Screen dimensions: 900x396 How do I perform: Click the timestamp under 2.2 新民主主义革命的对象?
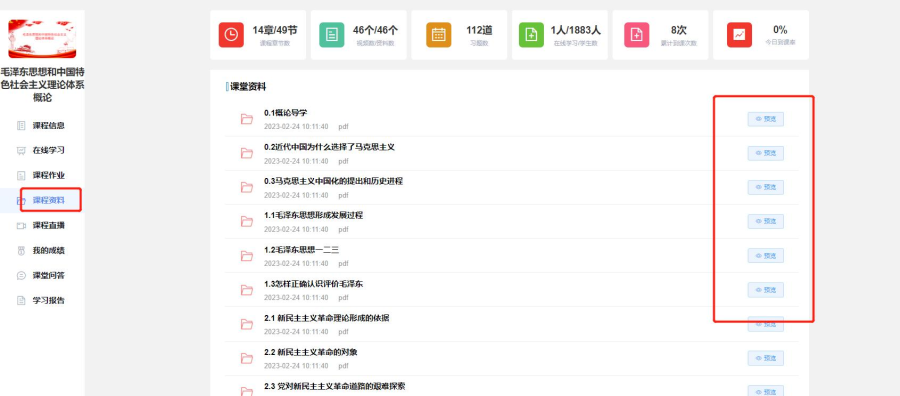(296, 366)
